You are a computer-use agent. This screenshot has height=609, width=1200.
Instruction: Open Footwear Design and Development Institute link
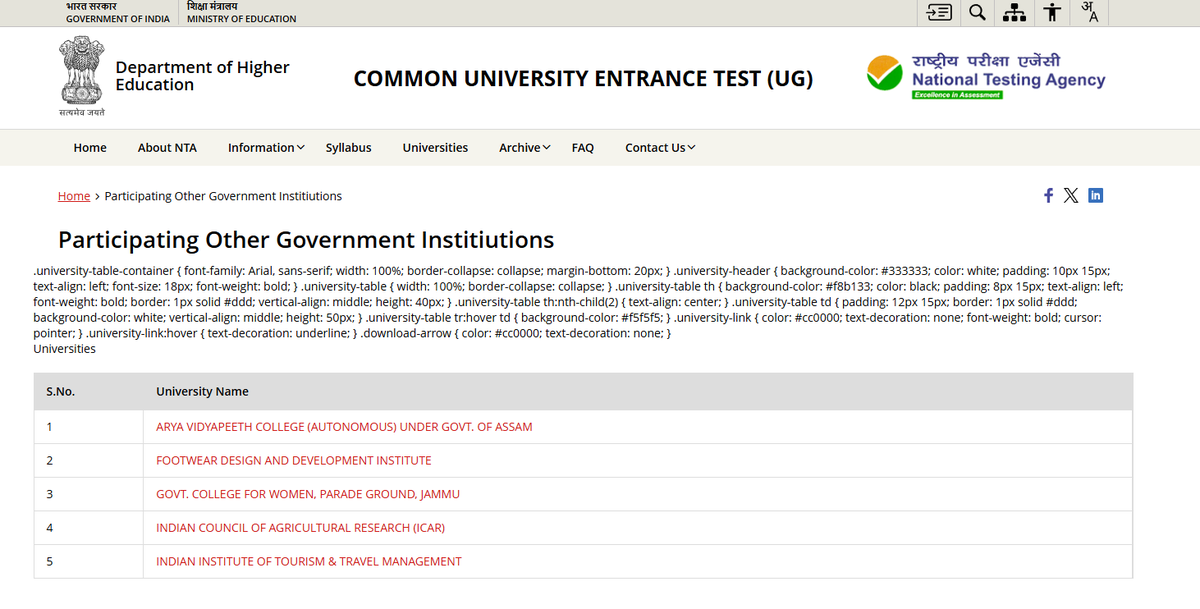click(x=294, y=461)
